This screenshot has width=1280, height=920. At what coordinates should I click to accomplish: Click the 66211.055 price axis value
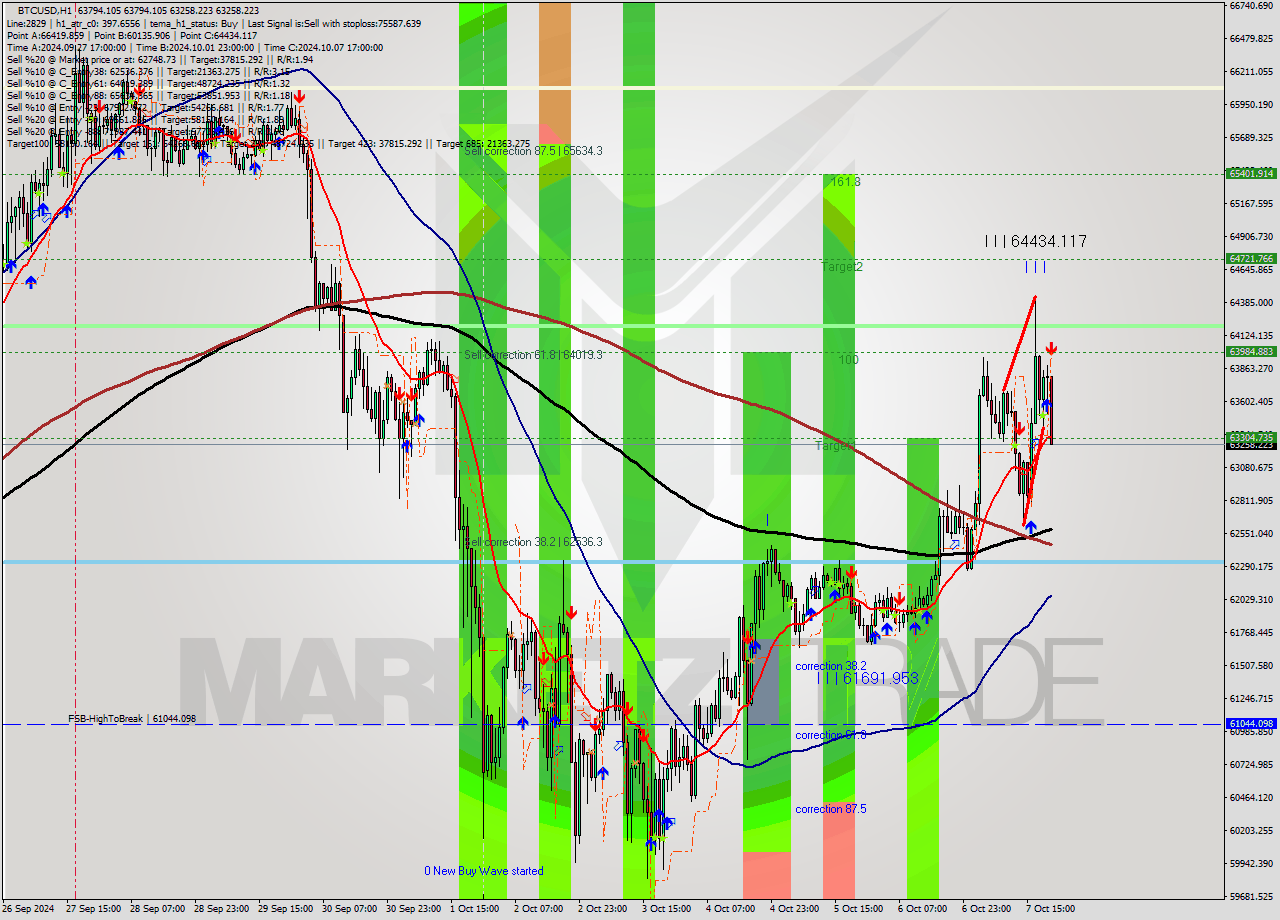pos(1250,72)
